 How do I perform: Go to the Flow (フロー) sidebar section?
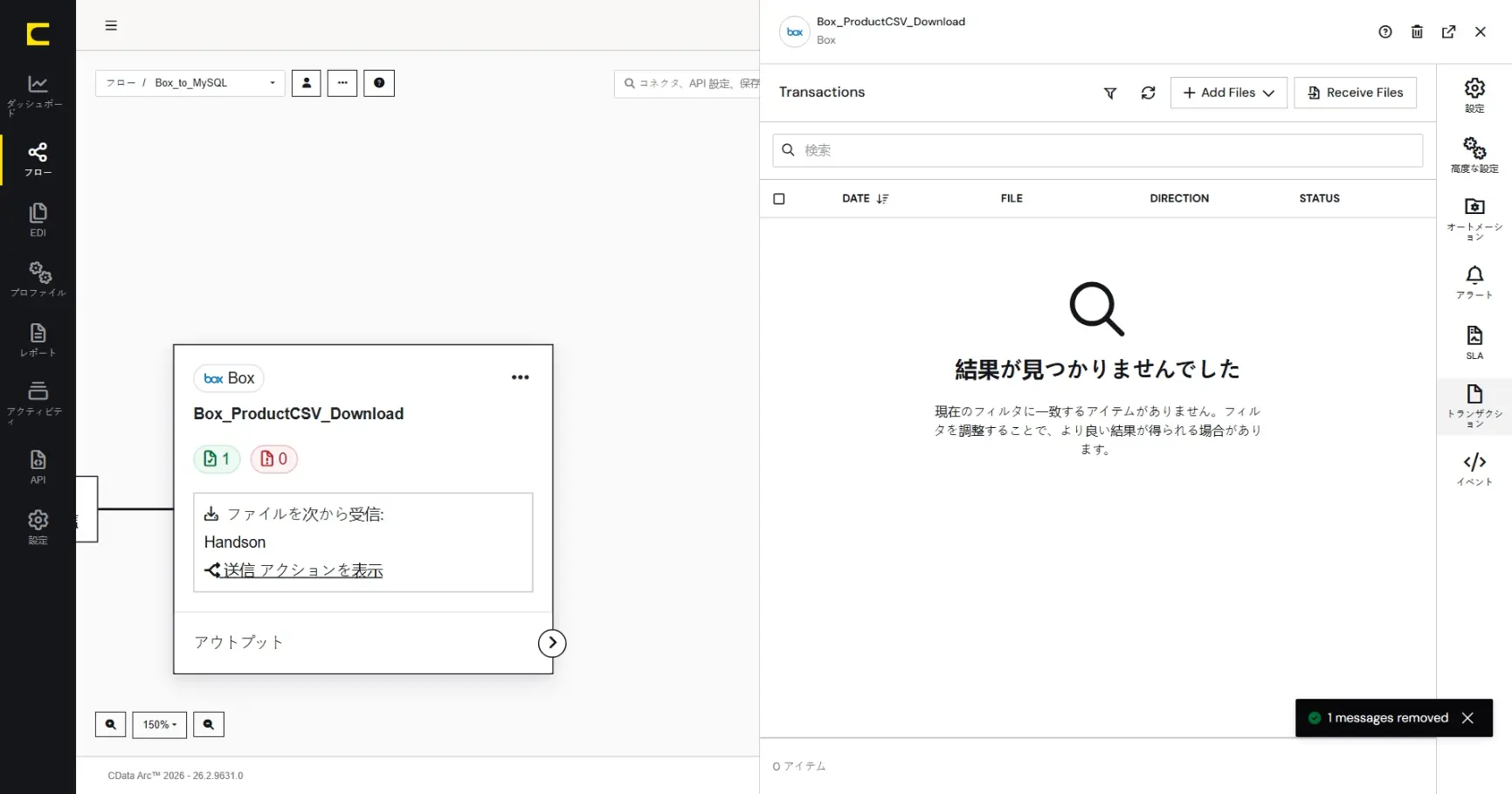[x=38, y=159]
